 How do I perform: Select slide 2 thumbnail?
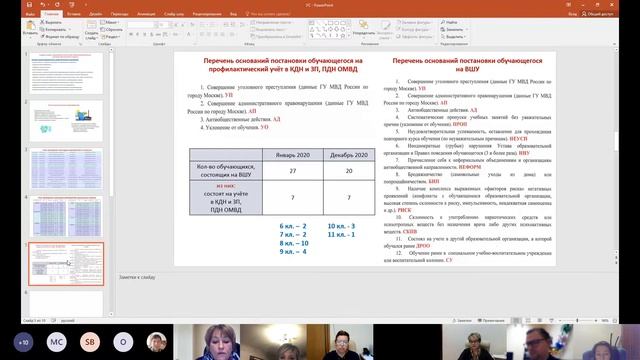[66, 121]
